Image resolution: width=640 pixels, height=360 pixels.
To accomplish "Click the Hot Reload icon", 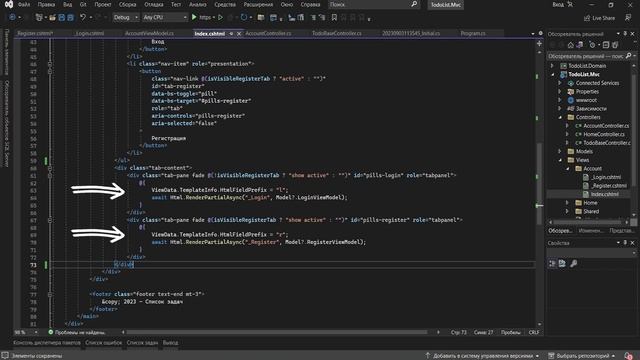I will [x=244, y=18].
